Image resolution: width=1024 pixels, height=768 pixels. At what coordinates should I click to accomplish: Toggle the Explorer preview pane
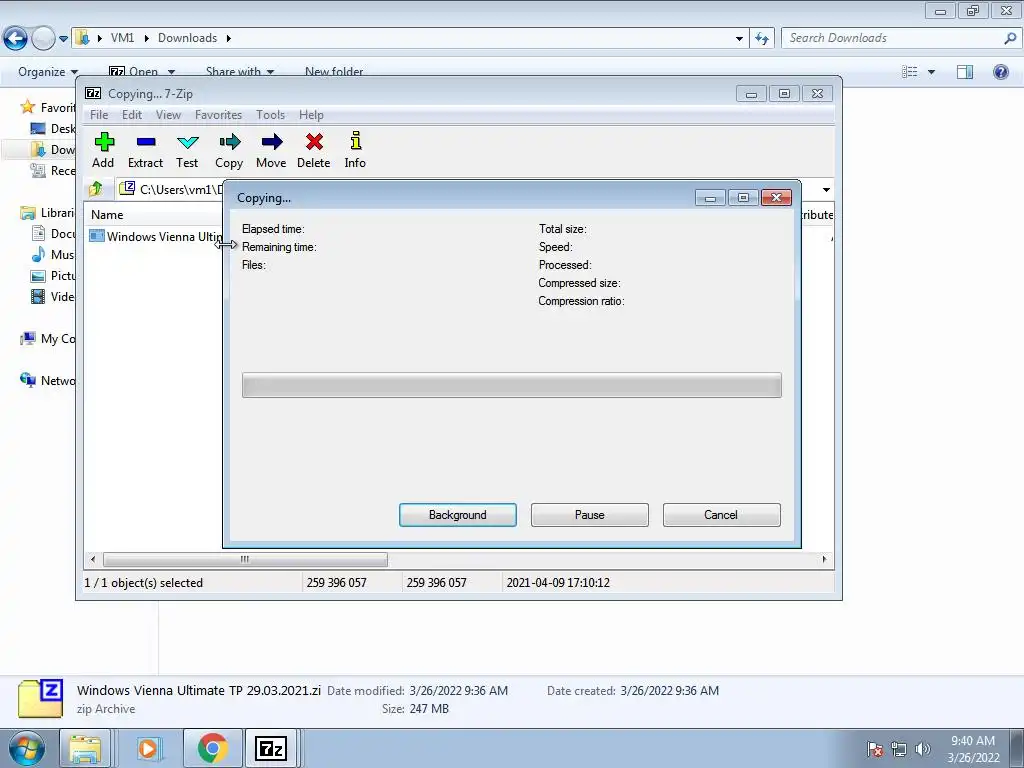[965, 72]
